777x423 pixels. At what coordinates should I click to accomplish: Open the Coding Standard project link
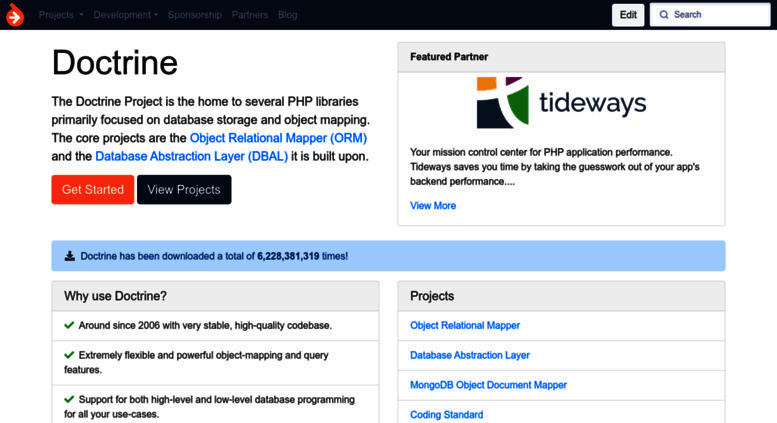pyautogui.click(x=446, y=415)
